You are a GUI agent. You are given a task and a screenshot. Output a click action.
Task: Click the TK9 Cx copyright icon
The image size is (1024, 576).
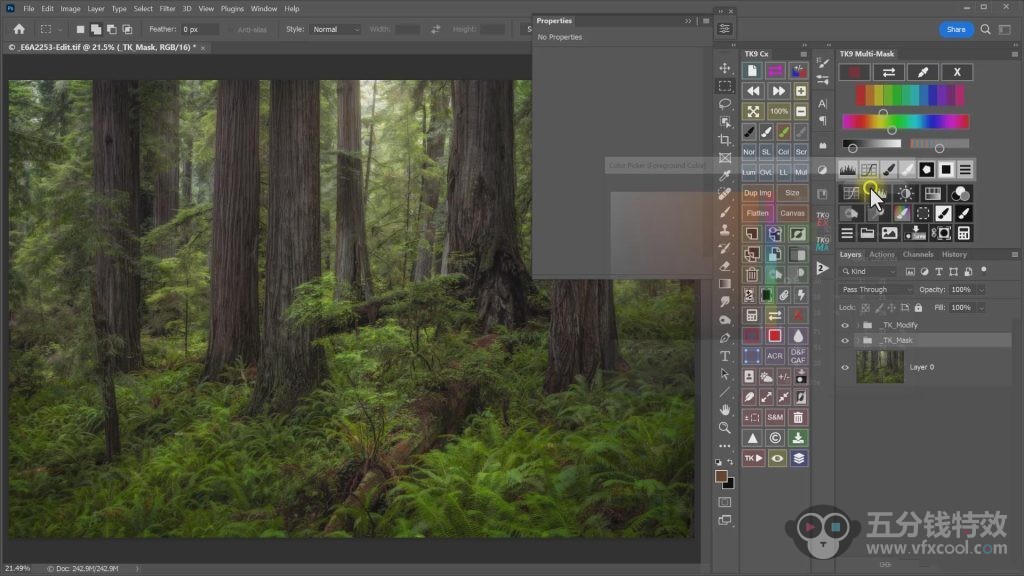(775, 438)
